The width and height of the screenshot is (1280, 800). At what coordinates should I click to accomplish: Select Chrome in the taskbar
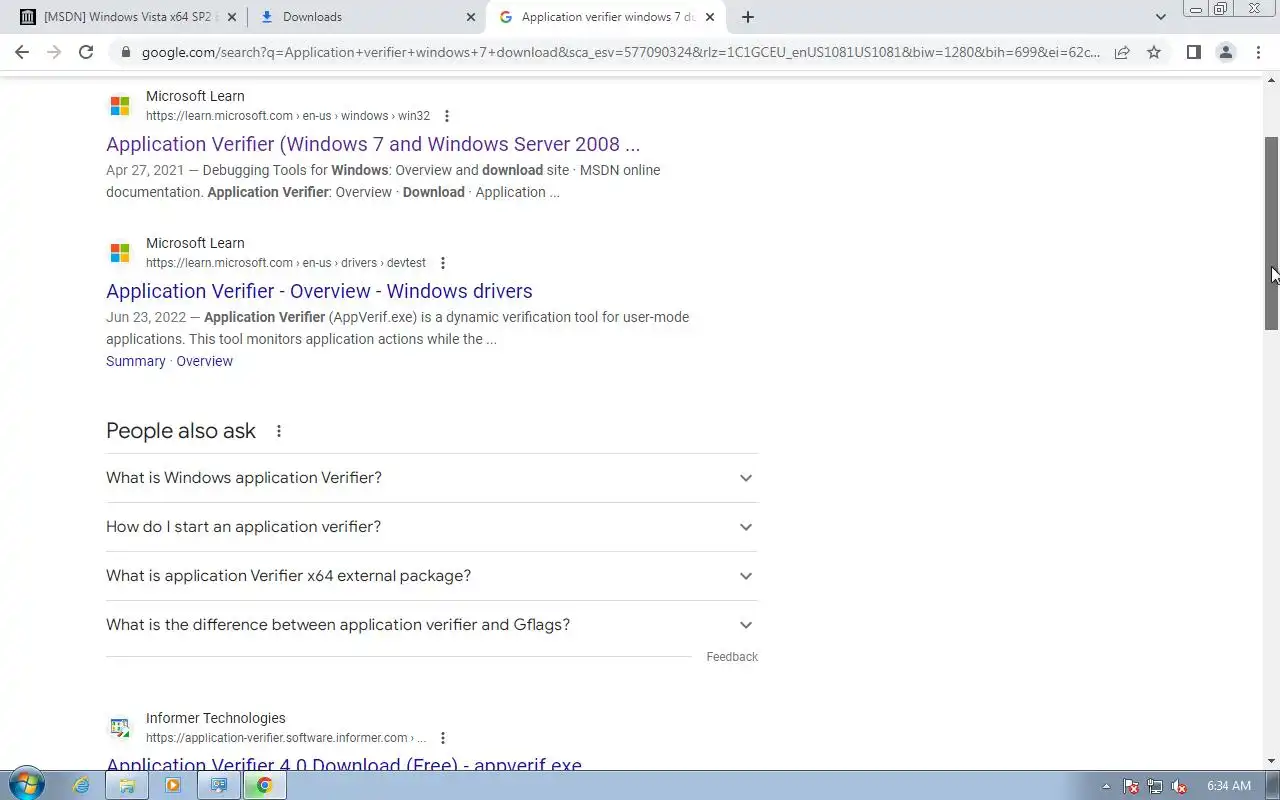(x=264, y=786)
